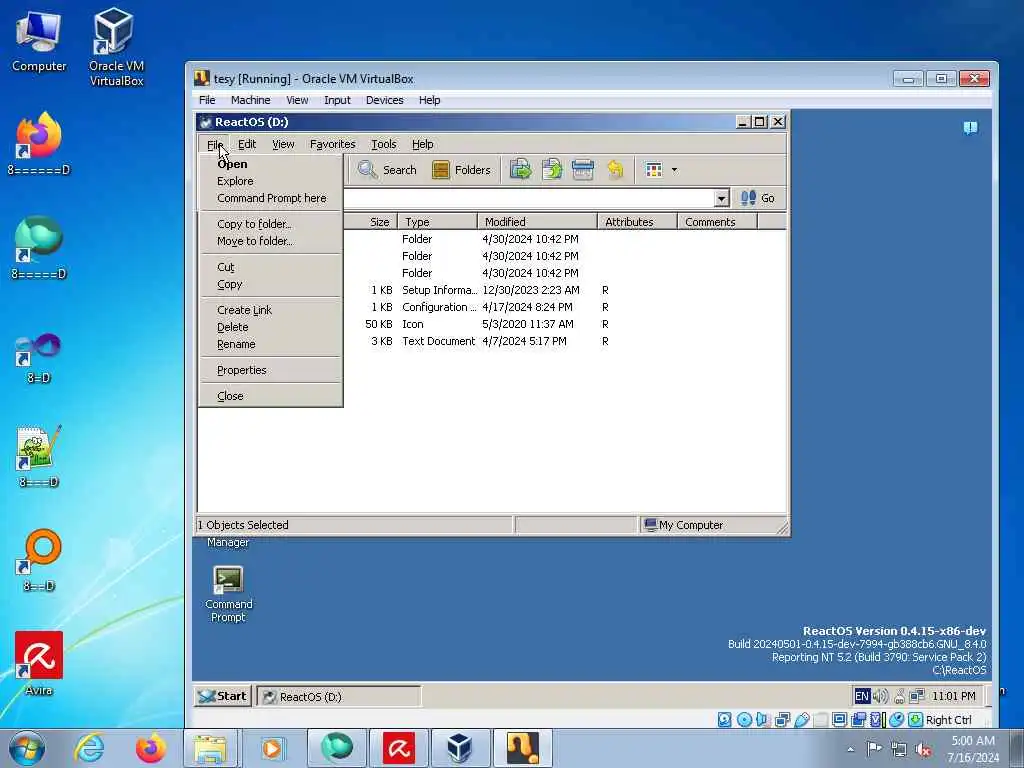Open Firefox from the Windows taskbar
The width and height of the screenshot is (1024, 768).
point(150,748)
